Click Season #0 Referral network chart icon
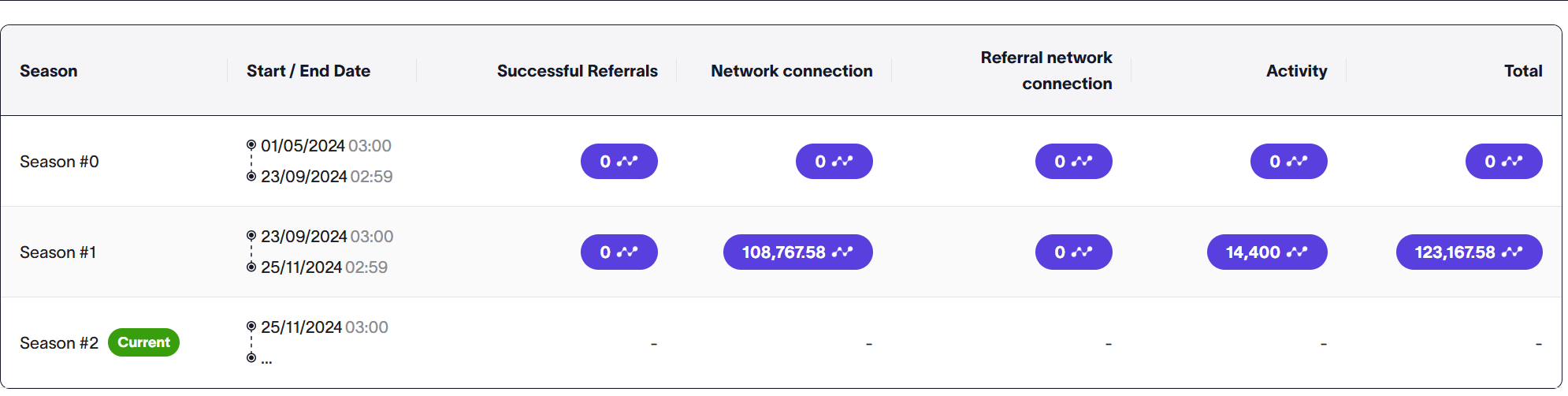 click(x=1082, y=161)
